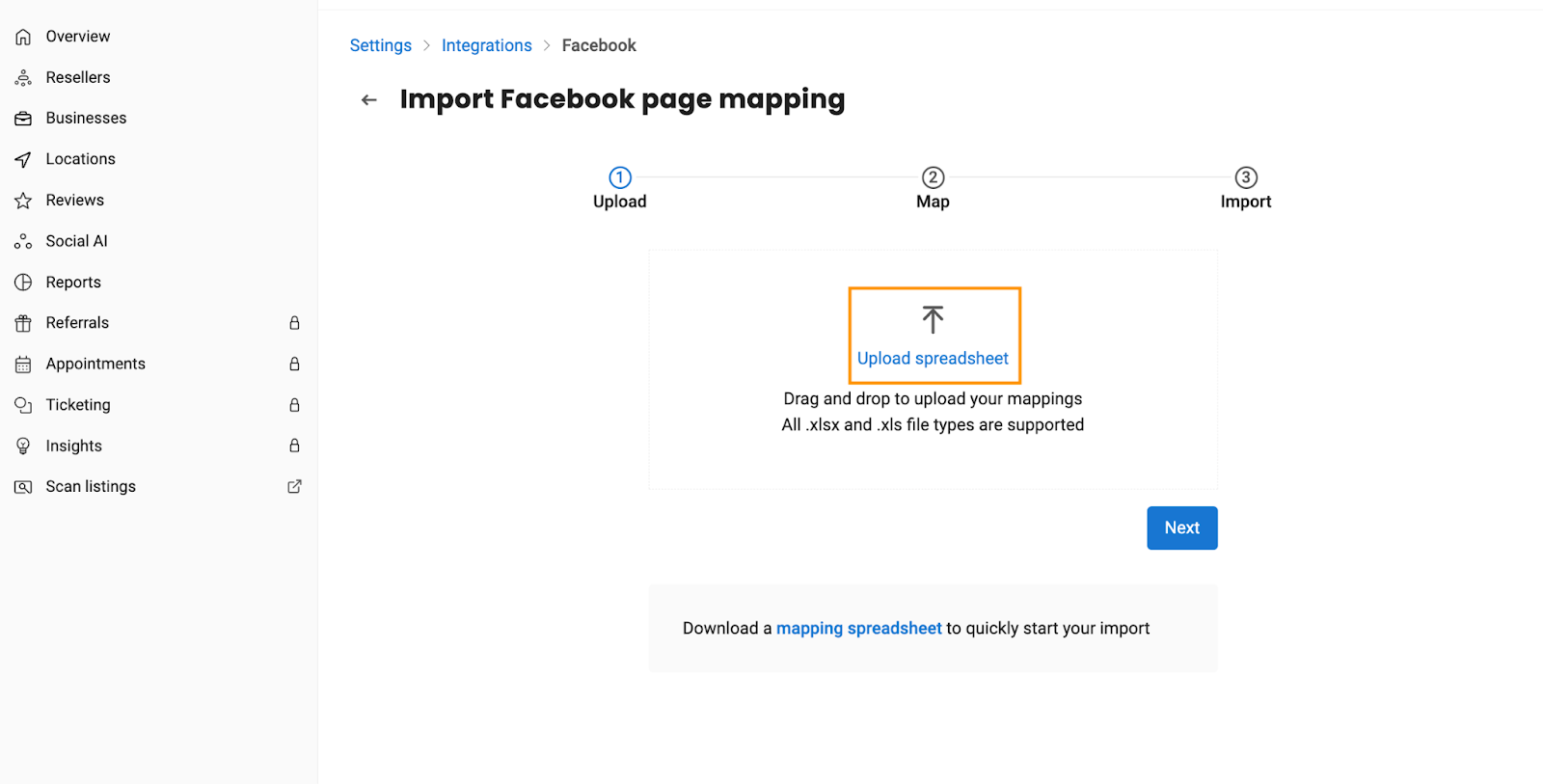Click the Locations arrow icon
The width and height of the screenshot is (1543, 784).
(23, 159)
